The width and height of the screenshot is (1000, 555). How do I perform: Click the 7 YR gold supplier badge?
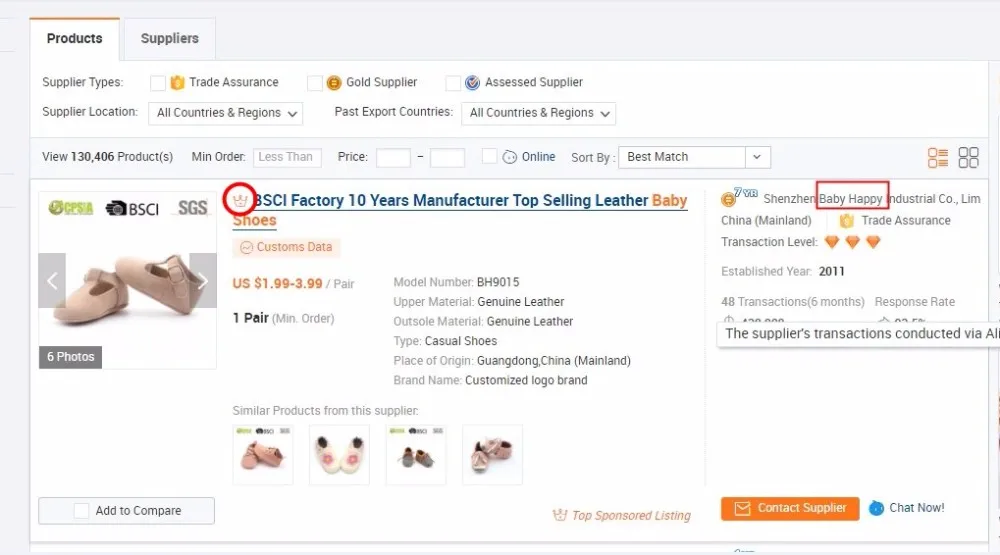click(x=739, y=197)
